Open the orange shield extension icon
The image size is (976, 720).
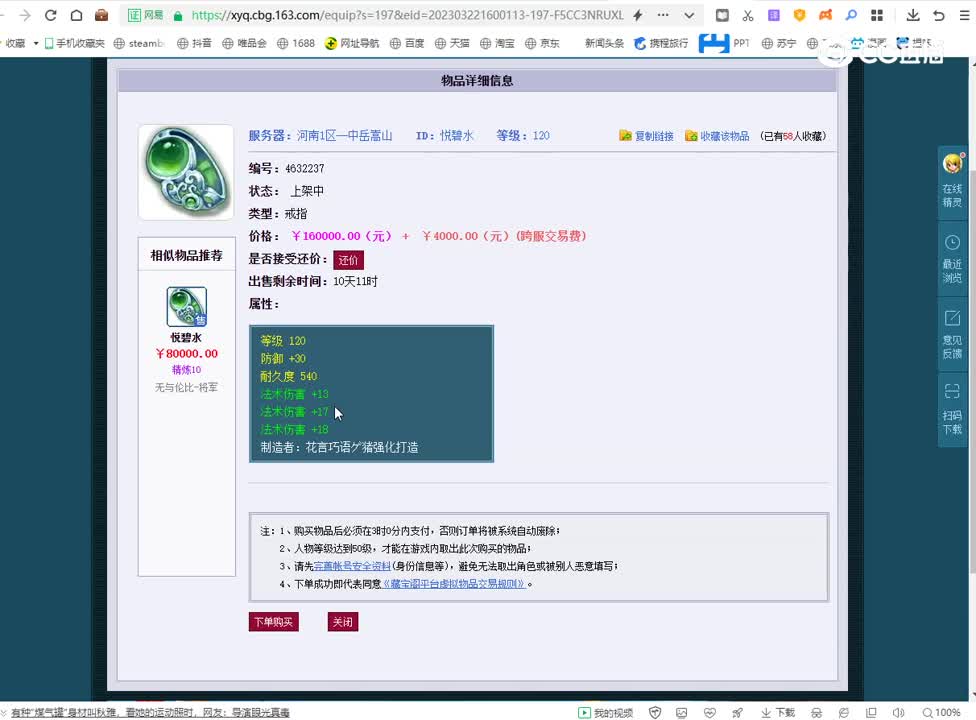[x=799, y=15]
